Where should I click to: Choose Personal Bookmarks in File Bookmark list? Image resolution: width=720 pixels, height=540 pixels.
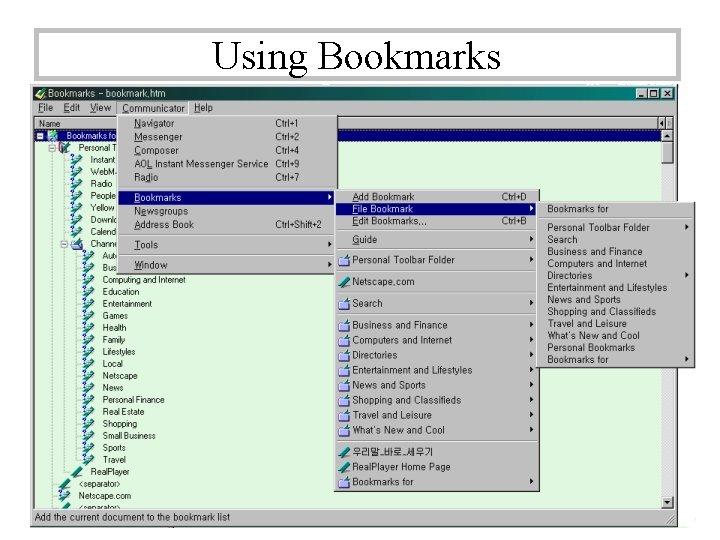point(615,348)
